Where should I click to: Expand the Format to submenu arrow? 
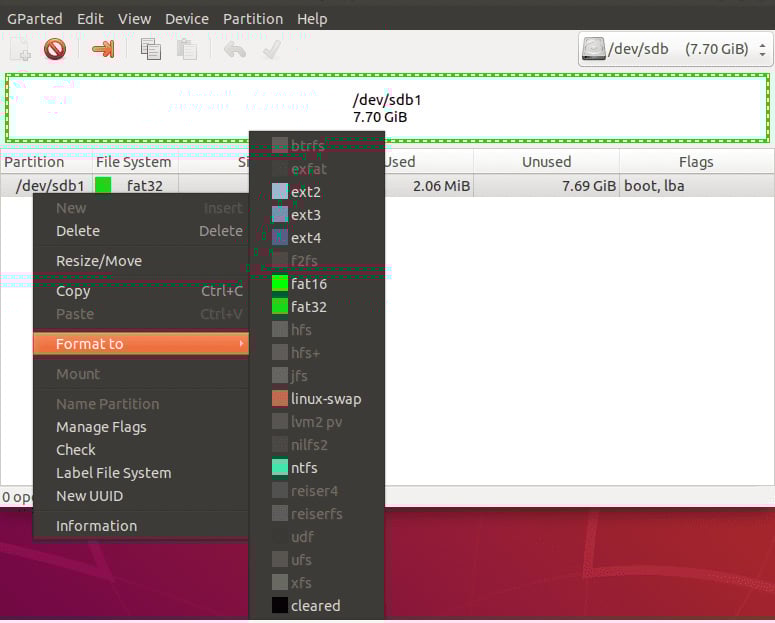(241, 344)
